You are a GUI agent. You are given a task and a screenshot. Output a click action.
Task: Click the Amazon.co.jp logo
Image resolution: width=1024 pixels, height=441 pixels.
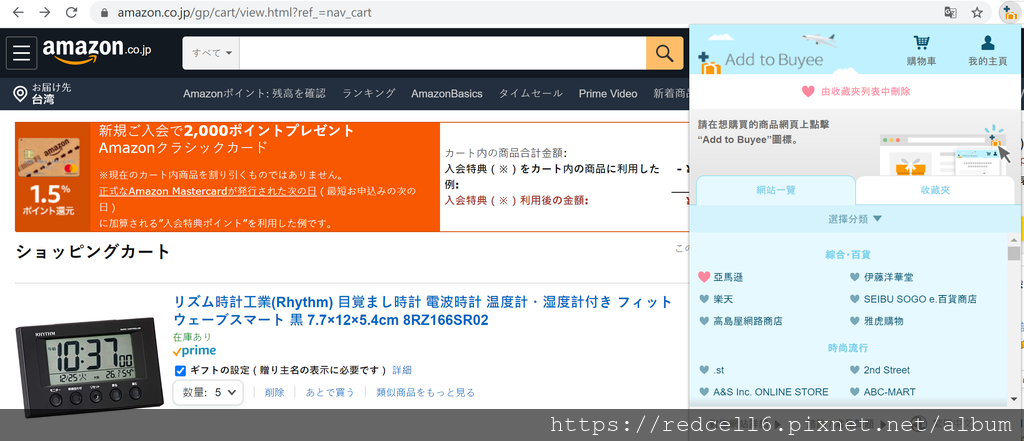[x=97, y=51]
